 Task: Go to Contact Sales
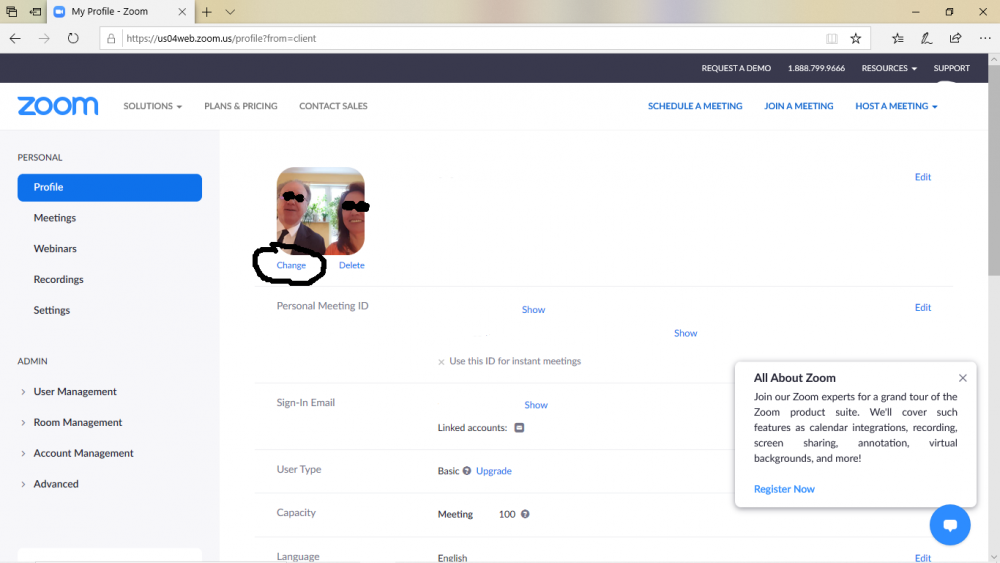coord(333,106)
